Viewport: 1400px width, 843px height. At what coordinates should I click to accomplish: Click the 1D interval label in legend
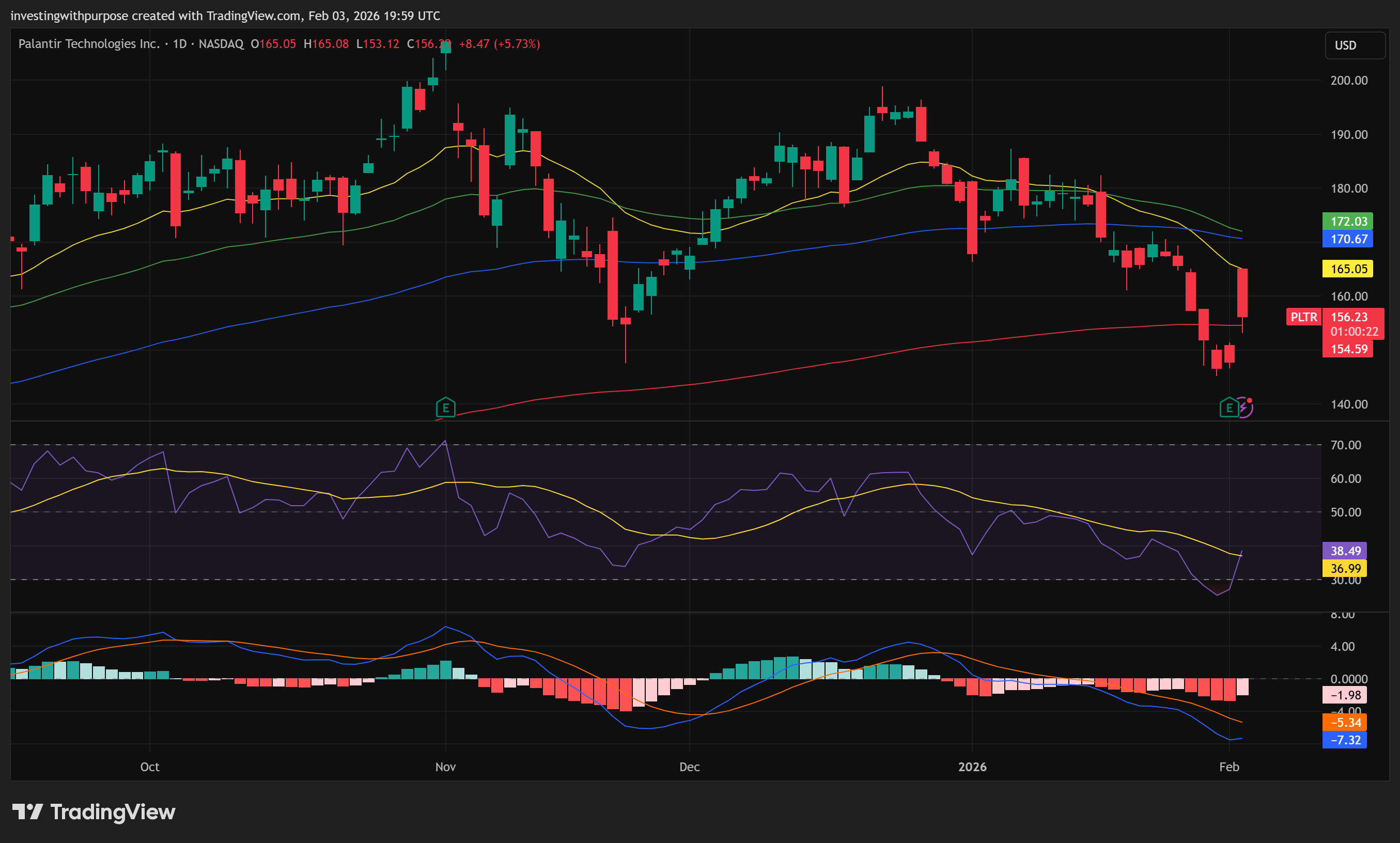(x=179, y=44)
